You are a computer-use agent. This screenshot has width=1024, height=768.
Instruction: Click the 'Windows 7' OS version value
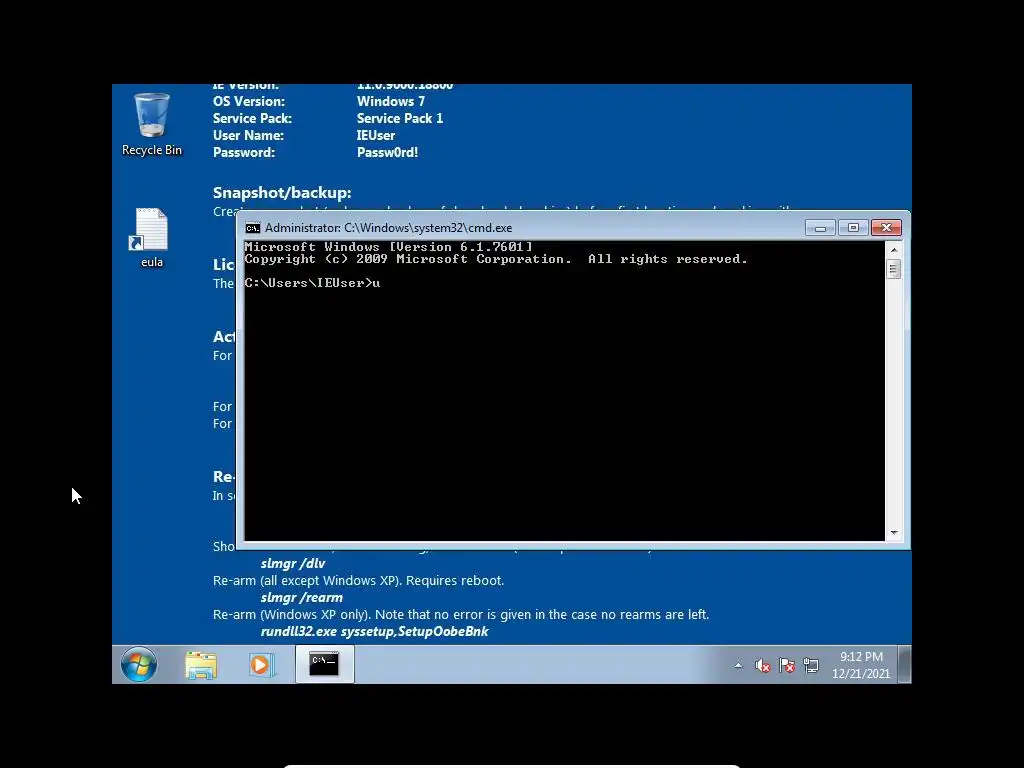(391, 101)
